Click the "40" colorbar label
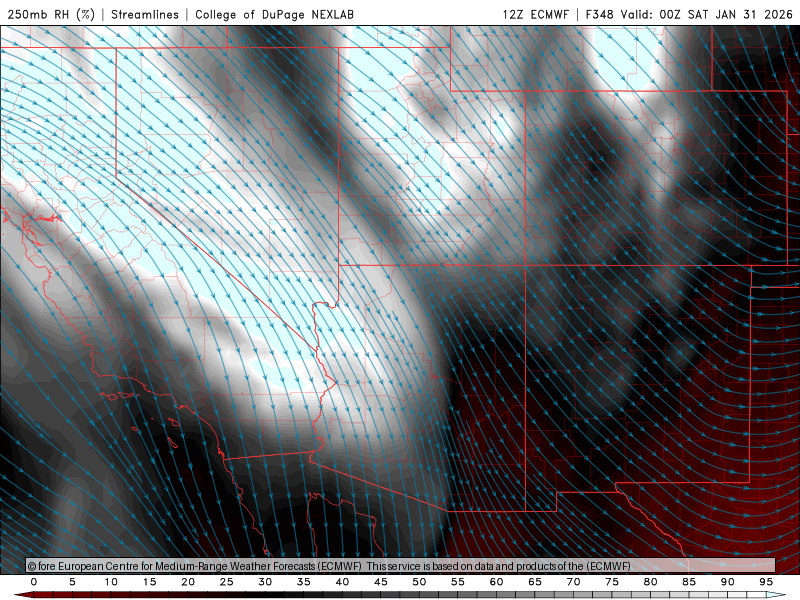Image resolution: width=800 pixels, height=600 pixels. pos(342,582)
